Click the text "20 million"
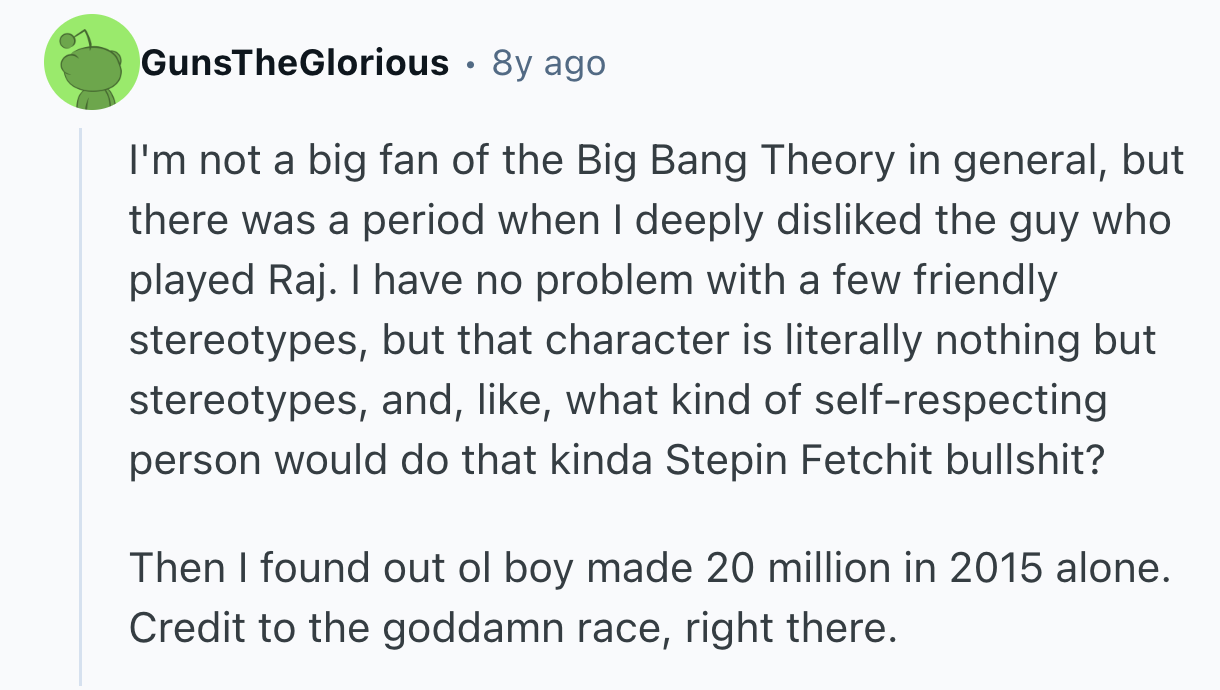This screenshot has height=690, width=1220. [800, 569]
